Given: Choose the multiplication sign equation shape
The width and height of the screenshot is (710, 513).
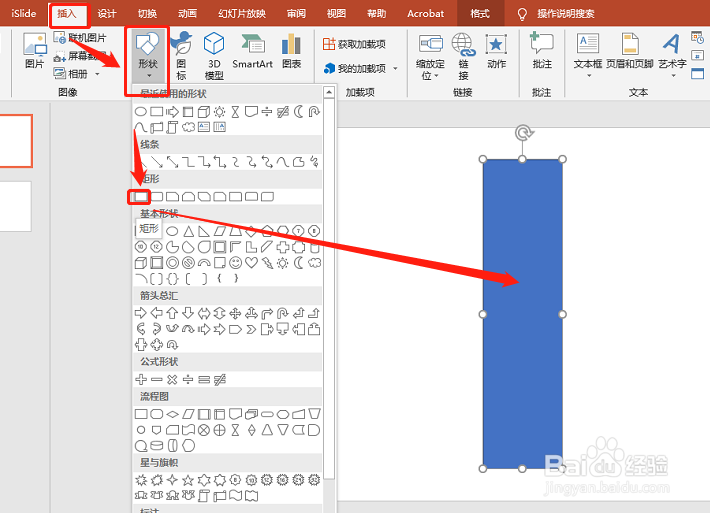Looking at the screenshot, I should tap(172, 379).
